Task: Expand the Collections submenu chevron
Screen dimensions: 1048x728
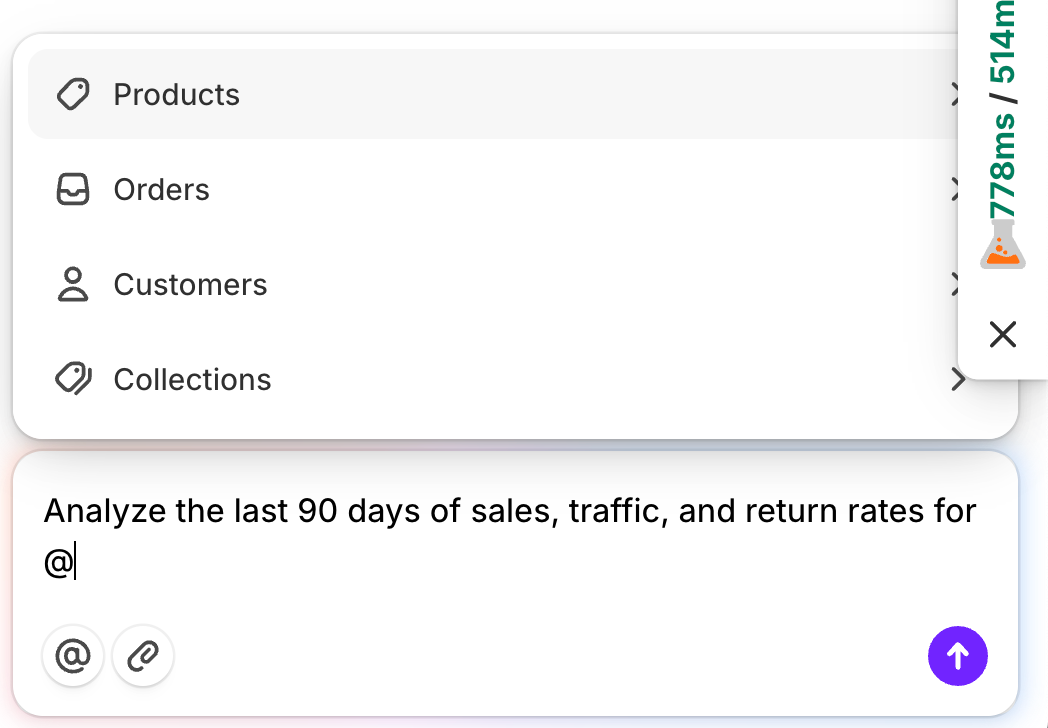Action: 957,380
